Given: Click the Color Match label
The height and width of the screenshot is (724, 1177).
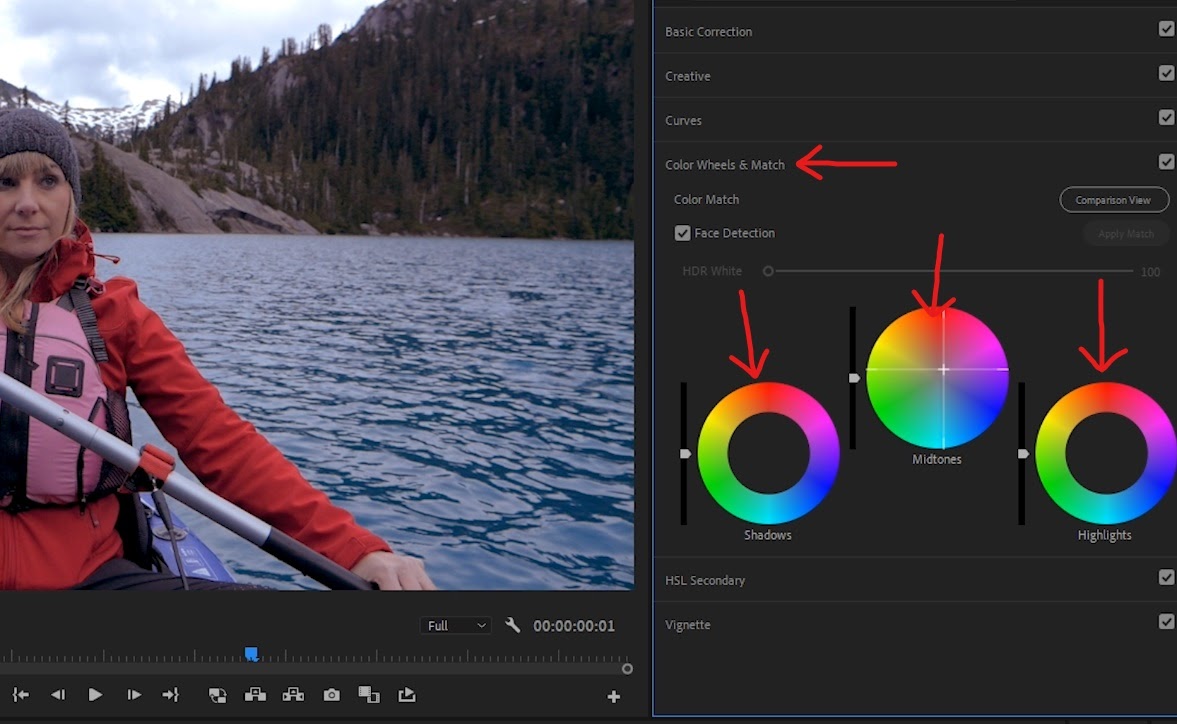Looking at the screenshot, I should click(x=706, y=200).
